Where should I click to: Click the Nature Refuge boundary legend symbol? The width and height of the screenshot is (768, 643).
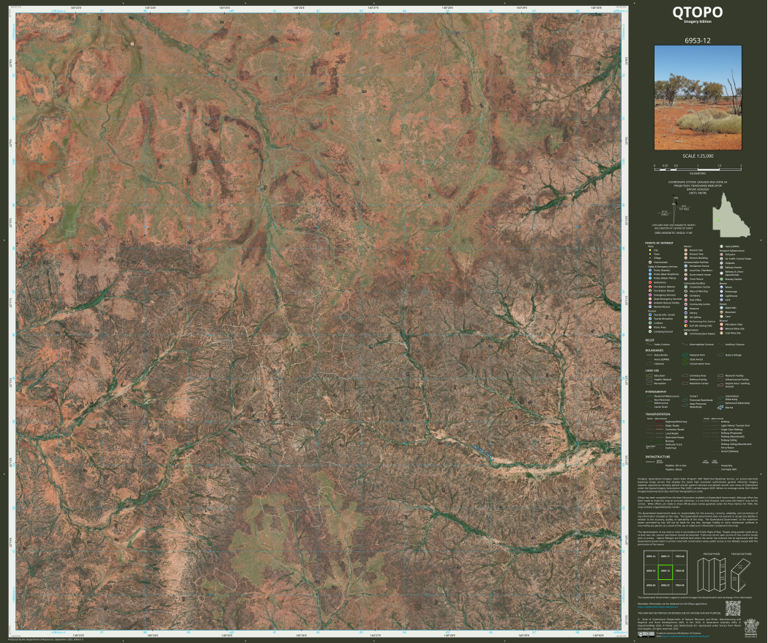(720, 355)
